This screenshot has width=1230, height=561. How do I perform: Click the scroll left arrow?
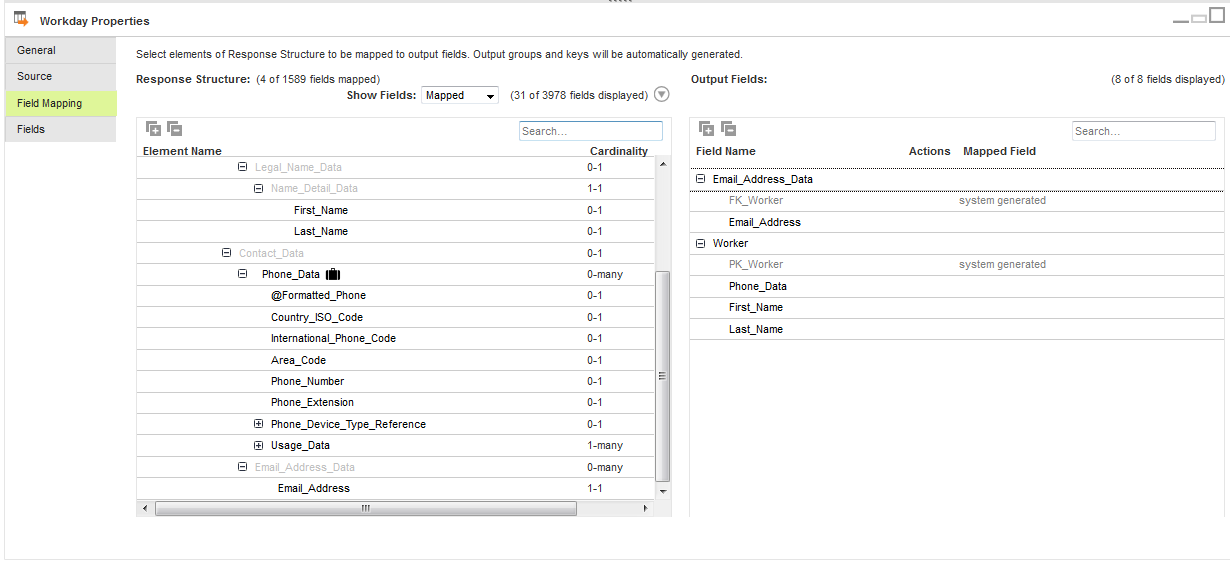(145, 508)
